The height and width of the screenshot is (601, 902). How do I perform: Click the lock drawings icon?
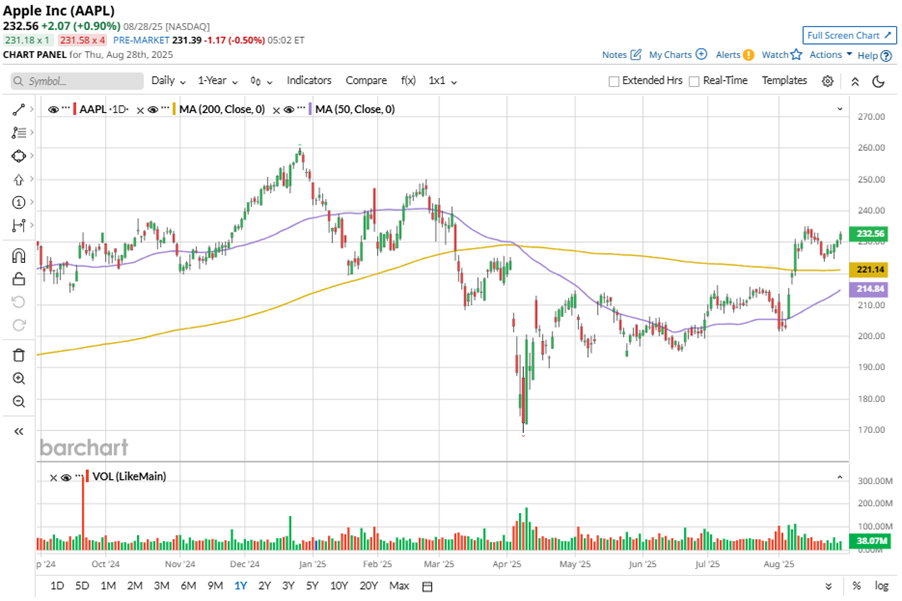click(18, 279)
